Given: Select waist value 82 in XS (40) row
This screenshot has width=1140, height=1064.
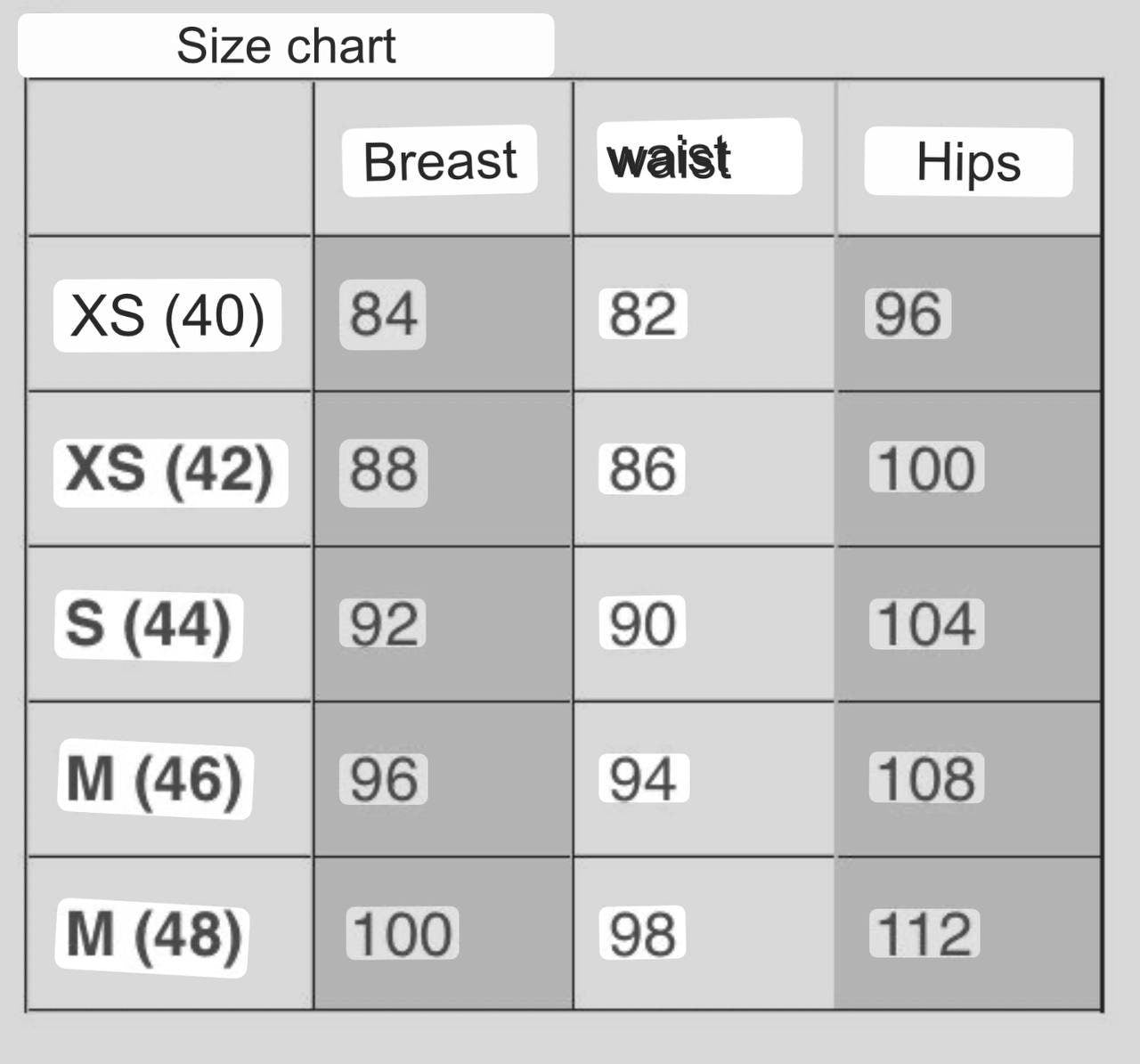Looking at the screenshot, I should pyautogui.click(x=642, y=314).
